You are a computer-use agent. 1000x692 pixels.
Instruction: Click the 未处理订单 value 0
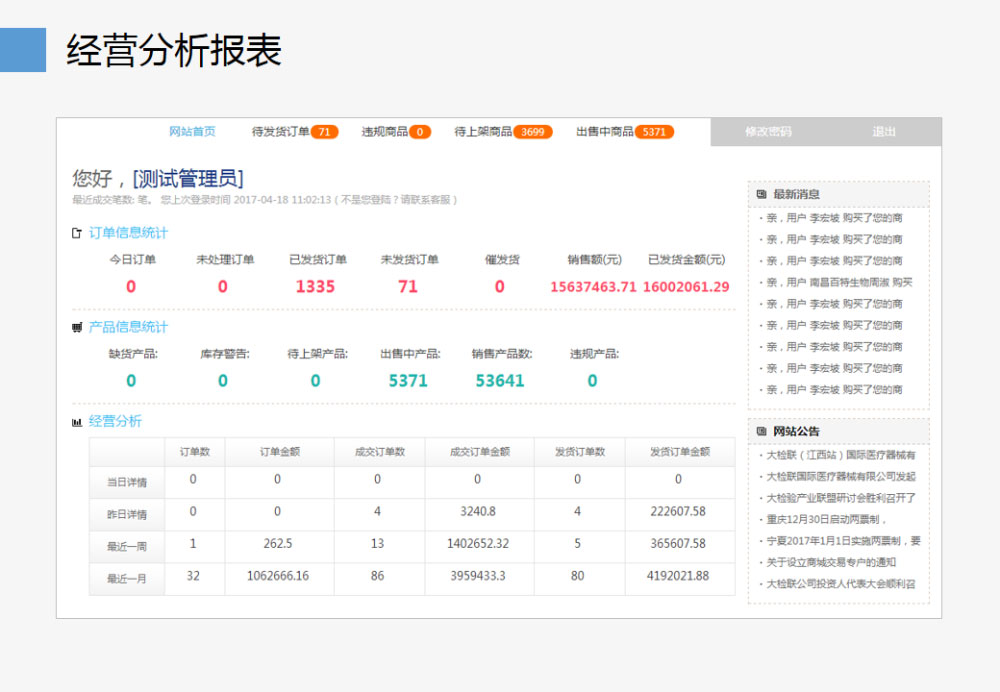(x=223, y=287)
